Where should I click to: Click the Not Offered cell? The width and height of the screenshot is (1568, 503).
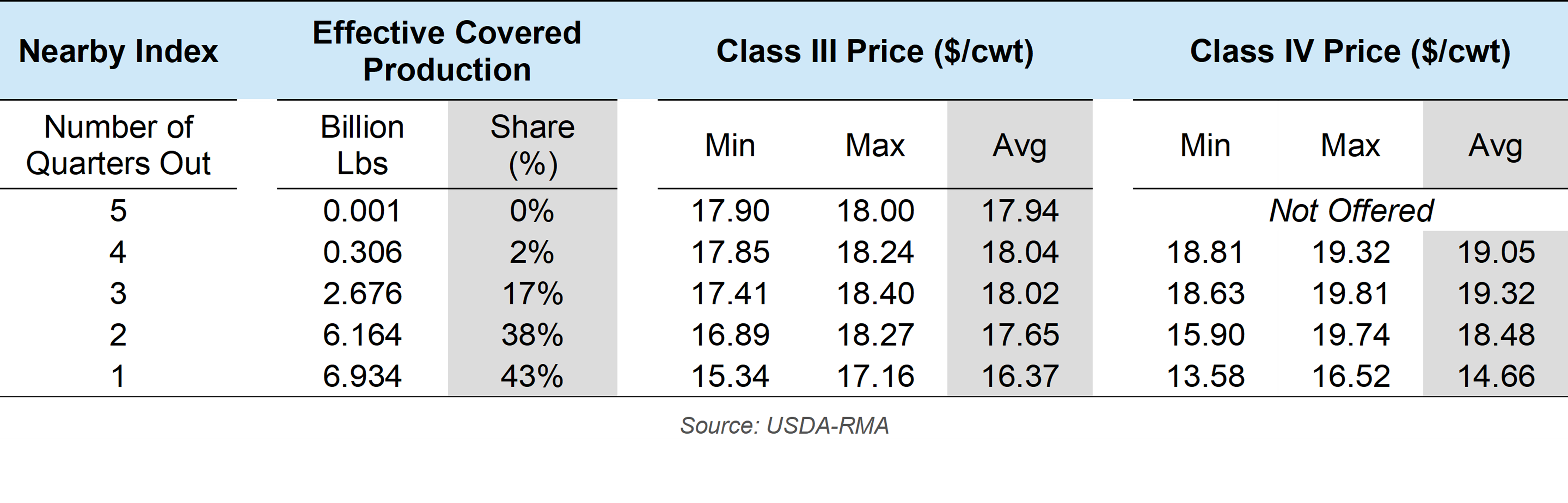tap(1351, 211)
